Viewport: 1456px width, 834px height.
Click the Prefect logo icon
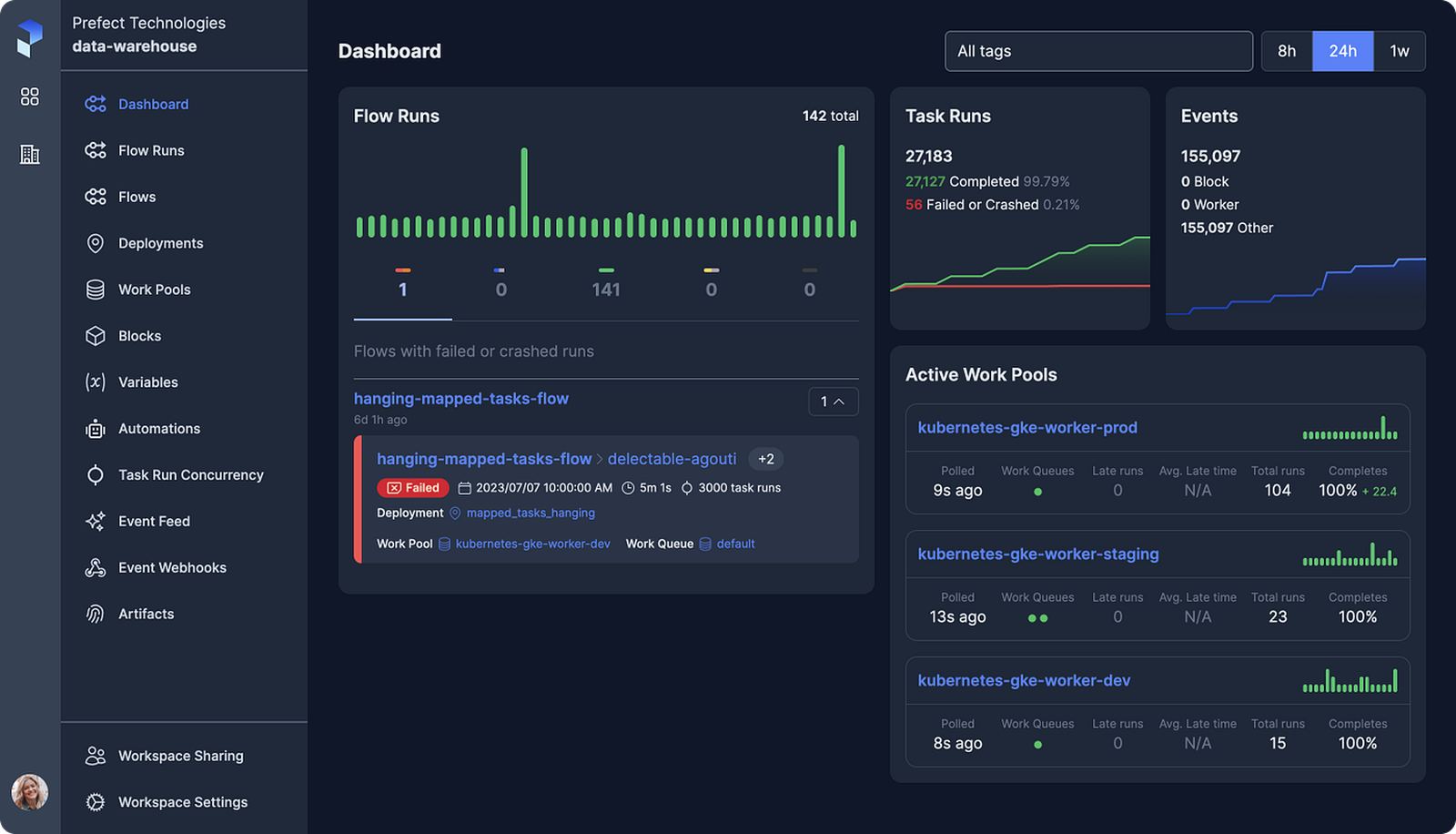(x=30, y=37)
